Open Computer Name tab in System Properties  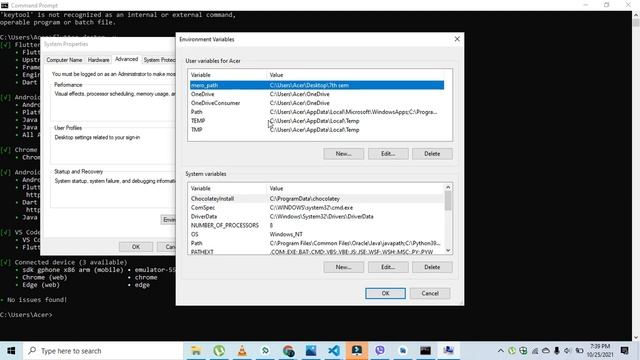(64, 60)
